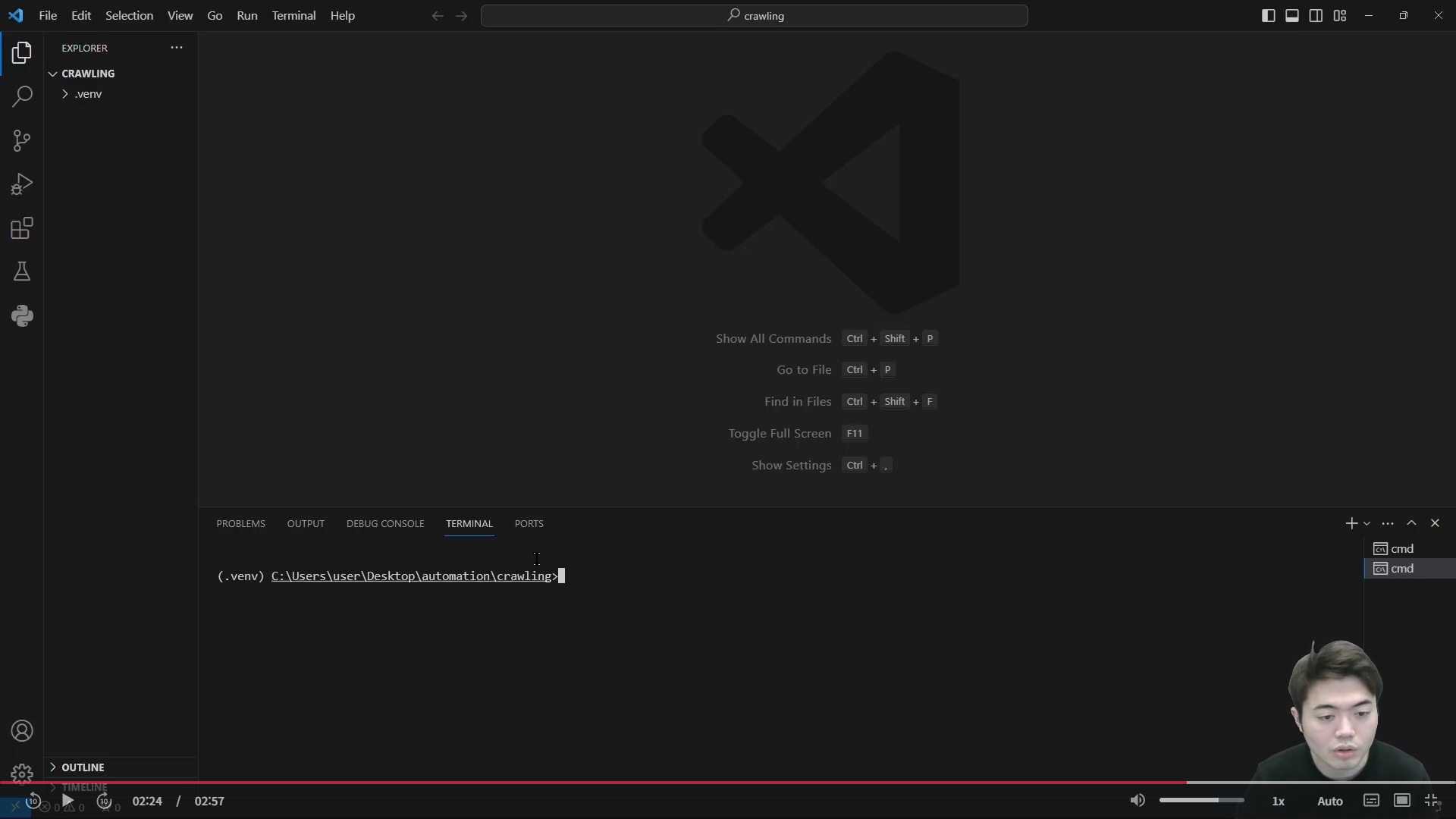The width and height of the screenshot is (1456, 819).
Task: Mute the video with speaker icon
Action: pos(1137,801)
